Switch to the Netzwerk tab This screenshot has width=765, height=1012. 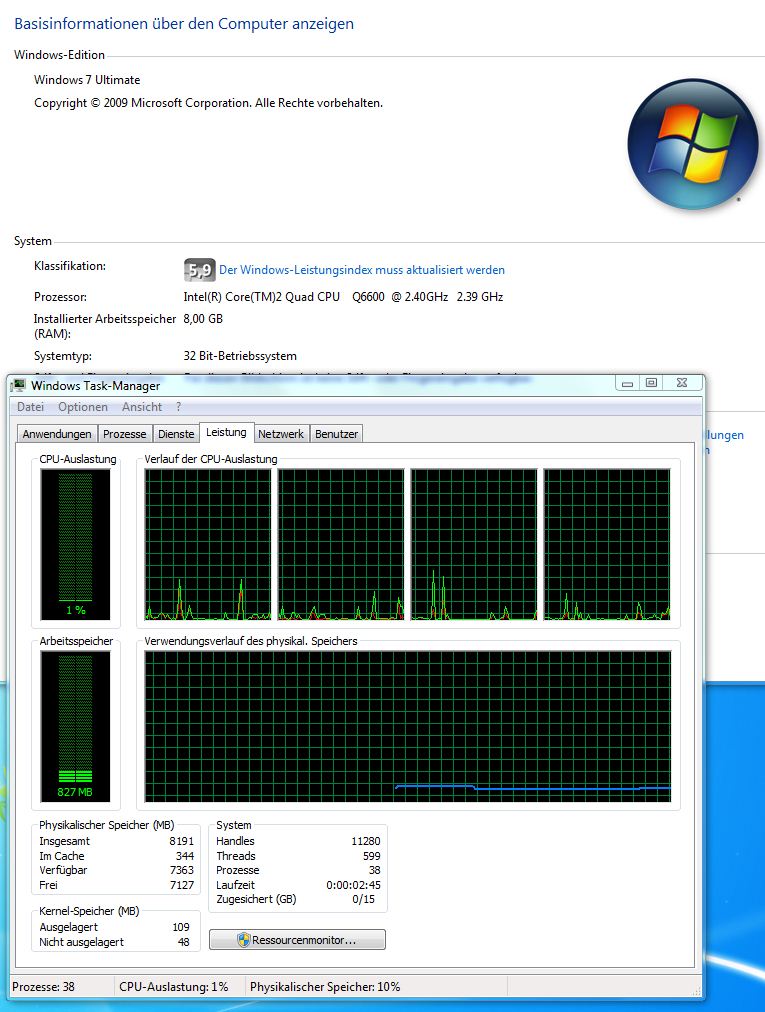281,434
